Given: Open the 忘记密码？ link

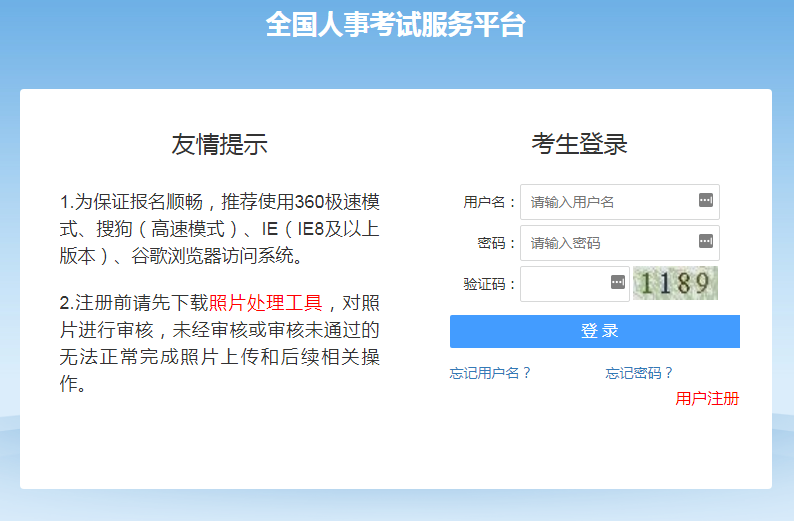Looking at the screenshot, I should (639, 373).
